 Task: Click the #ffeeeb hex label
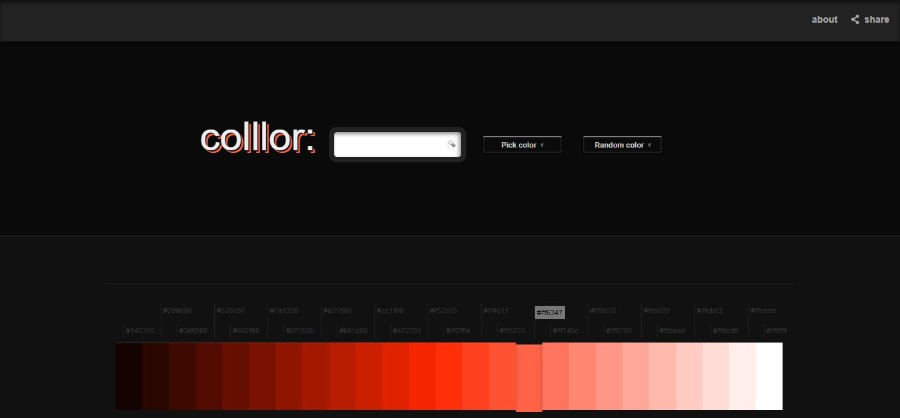tap(762, 311)
